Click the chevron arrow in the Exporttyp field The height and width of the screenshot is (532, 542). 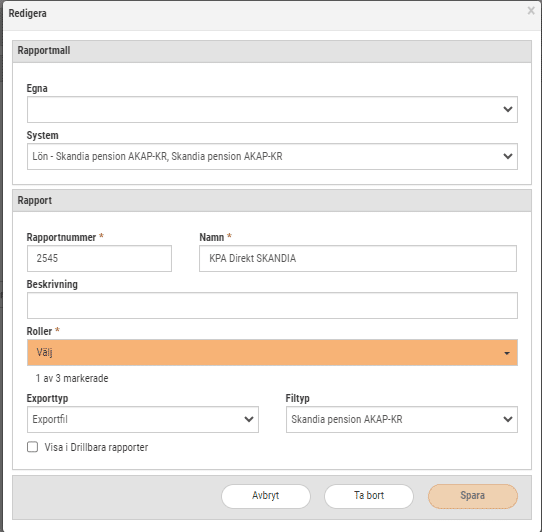pyautogui.click(x=249, y=419)
